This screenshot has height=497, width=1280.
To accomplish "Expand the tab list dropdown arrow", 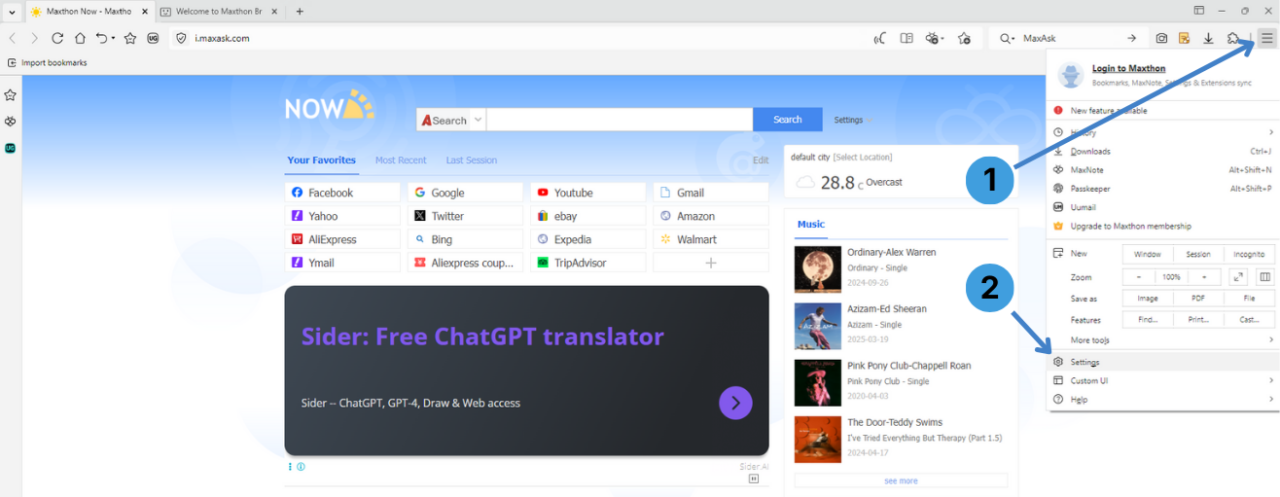I will pos(10,11).
